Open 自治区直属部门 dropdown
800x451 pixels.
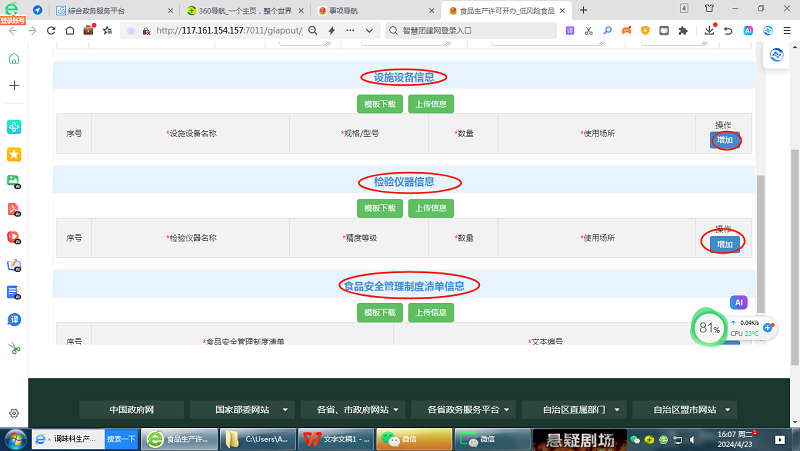pyautogui.click(x=574, y=409)
